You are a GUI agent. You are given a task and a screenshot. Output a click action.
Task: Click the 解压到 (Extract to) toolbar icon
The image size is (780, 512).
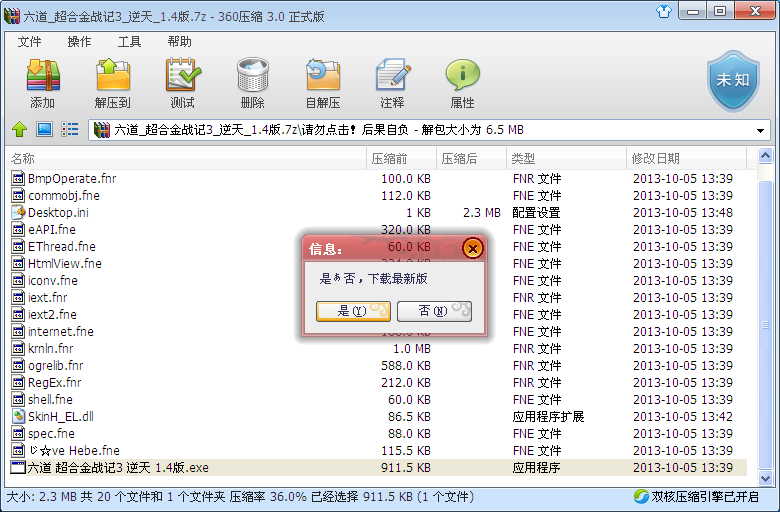click(113, 75)
